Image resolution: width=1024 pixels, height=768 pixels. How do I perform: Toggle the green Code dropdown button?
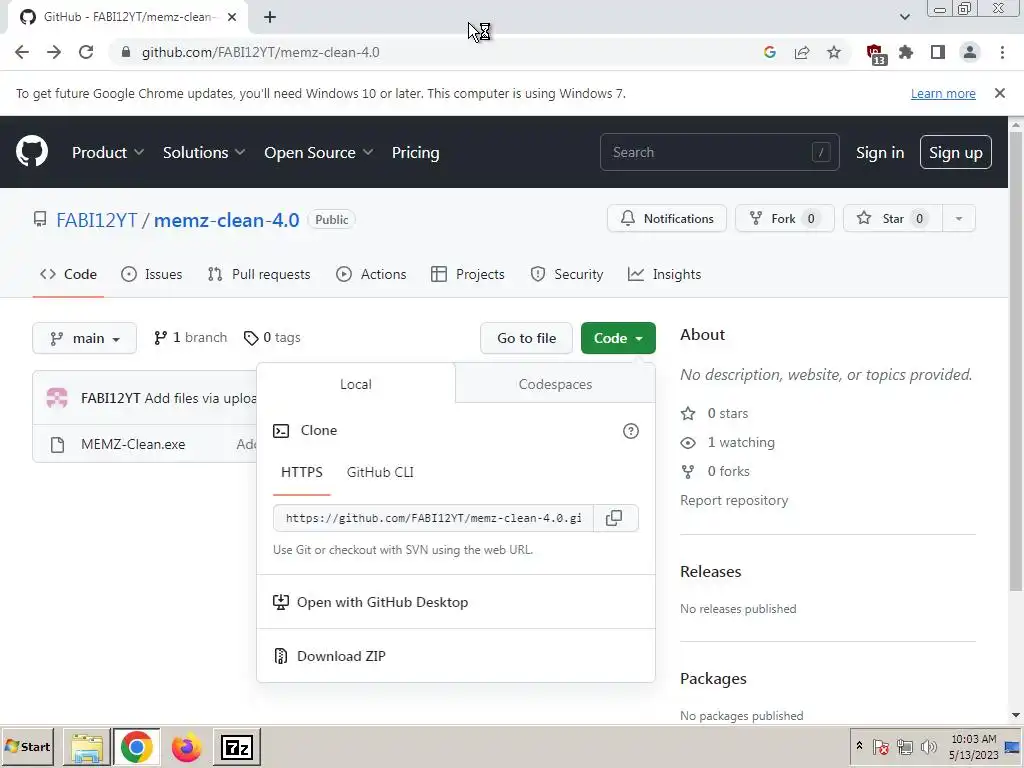[x=618, y=338]
